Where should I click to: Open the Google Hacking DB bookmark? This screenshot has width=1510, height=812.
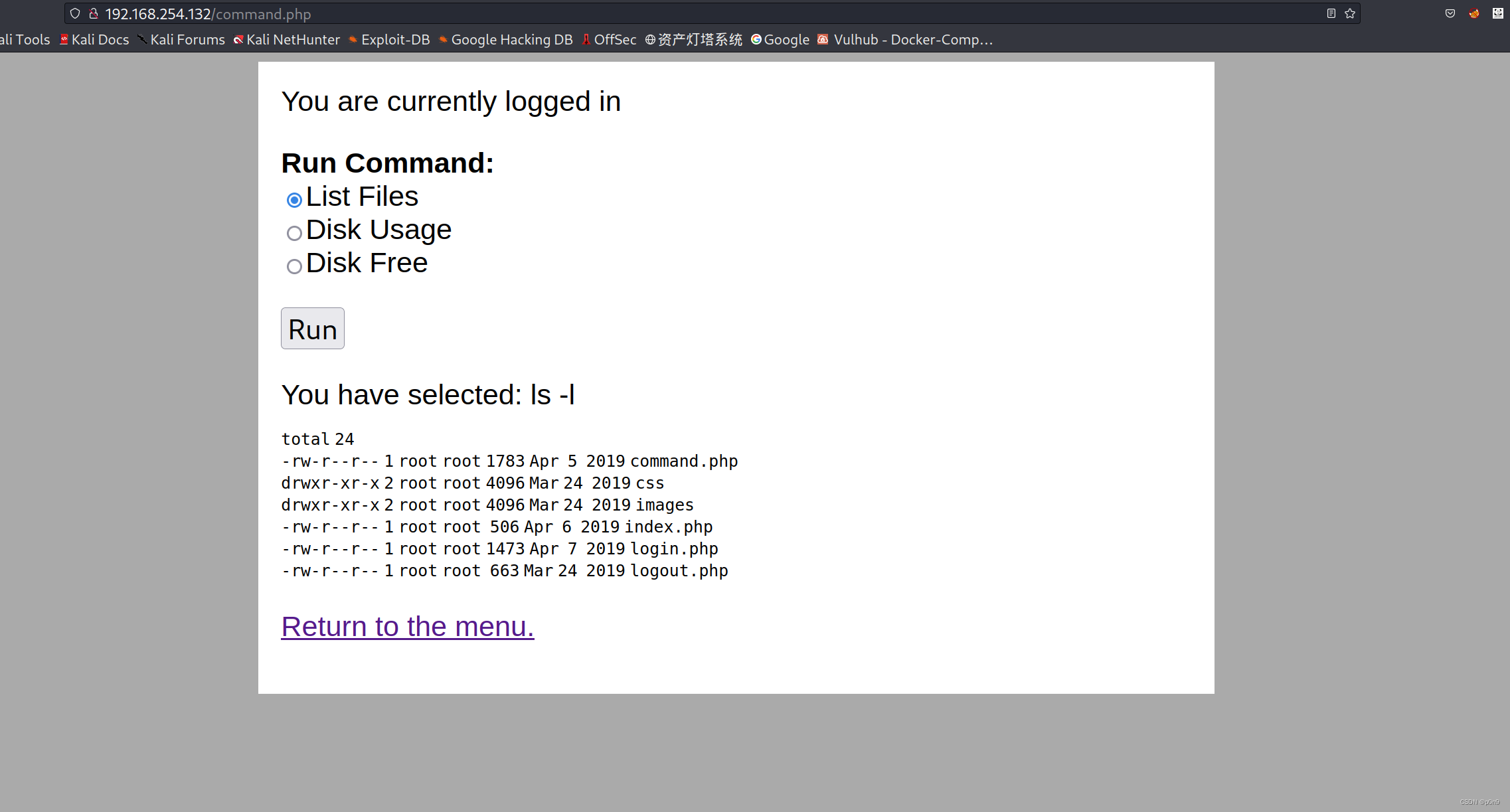[505, 40]
